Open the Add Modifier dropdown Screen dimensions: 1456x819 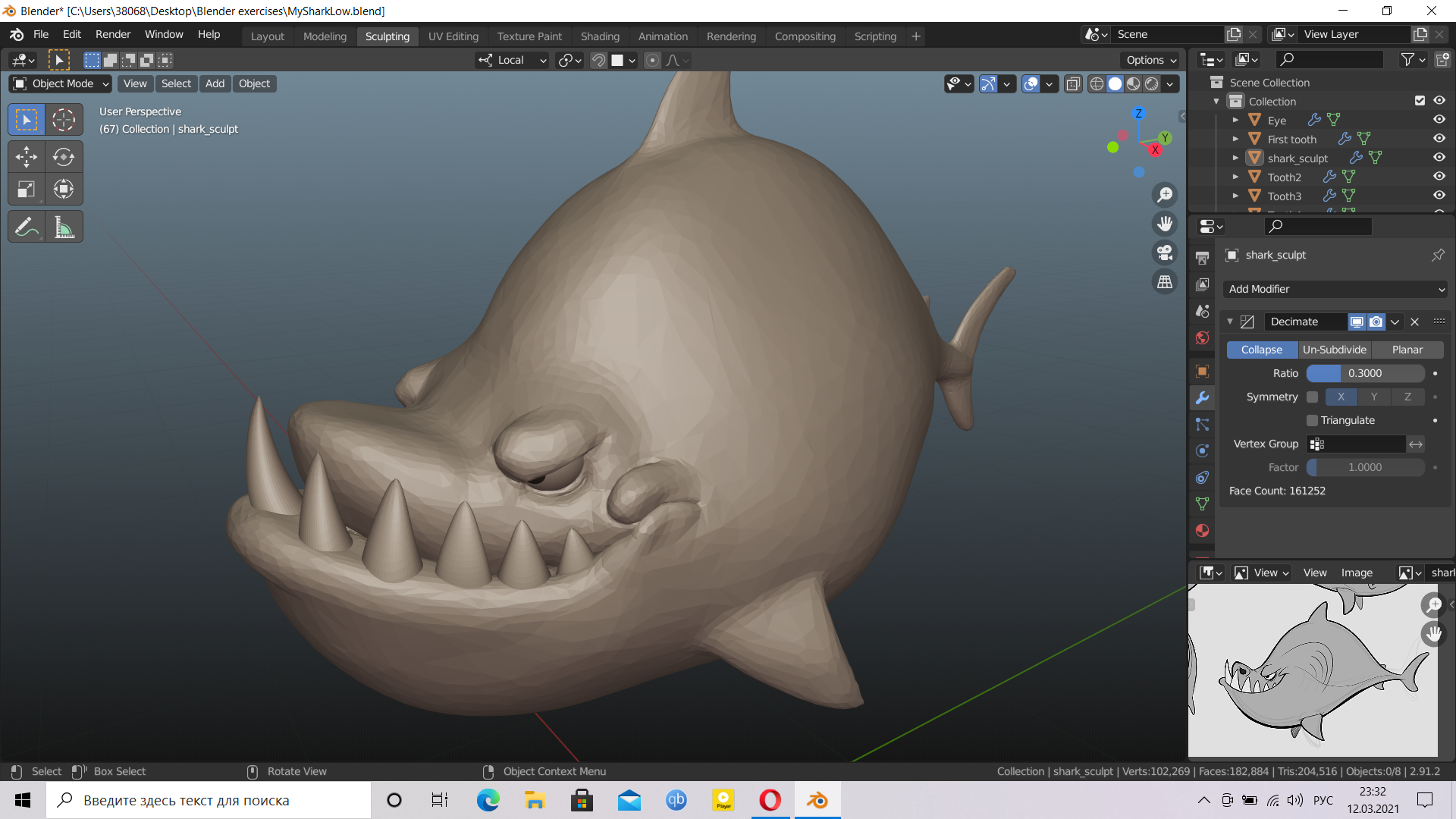click(x=1335, y=289)
